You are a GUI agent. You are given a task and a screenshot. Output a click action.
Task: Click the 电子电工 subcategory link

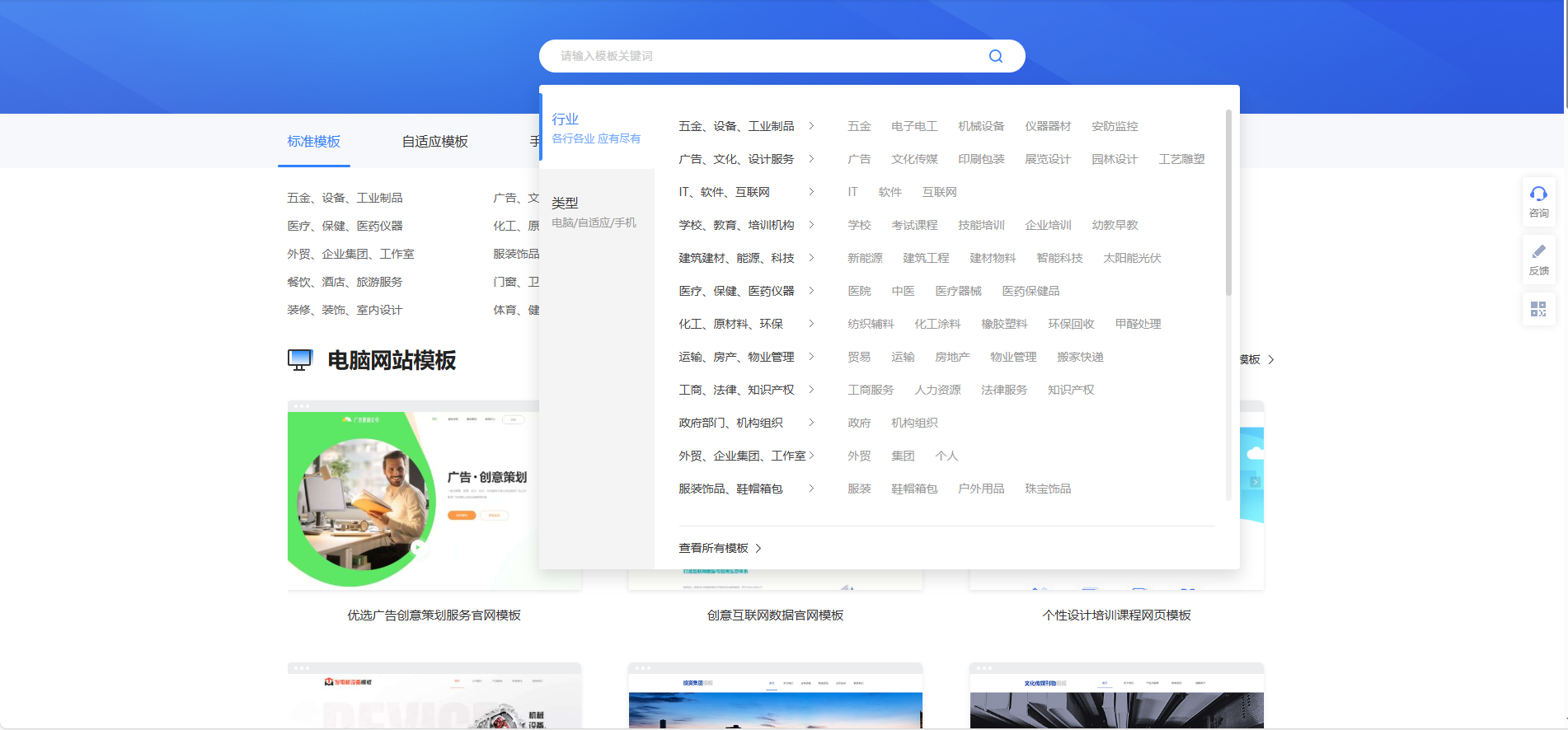pyautogui.click(x=914, y=126)
